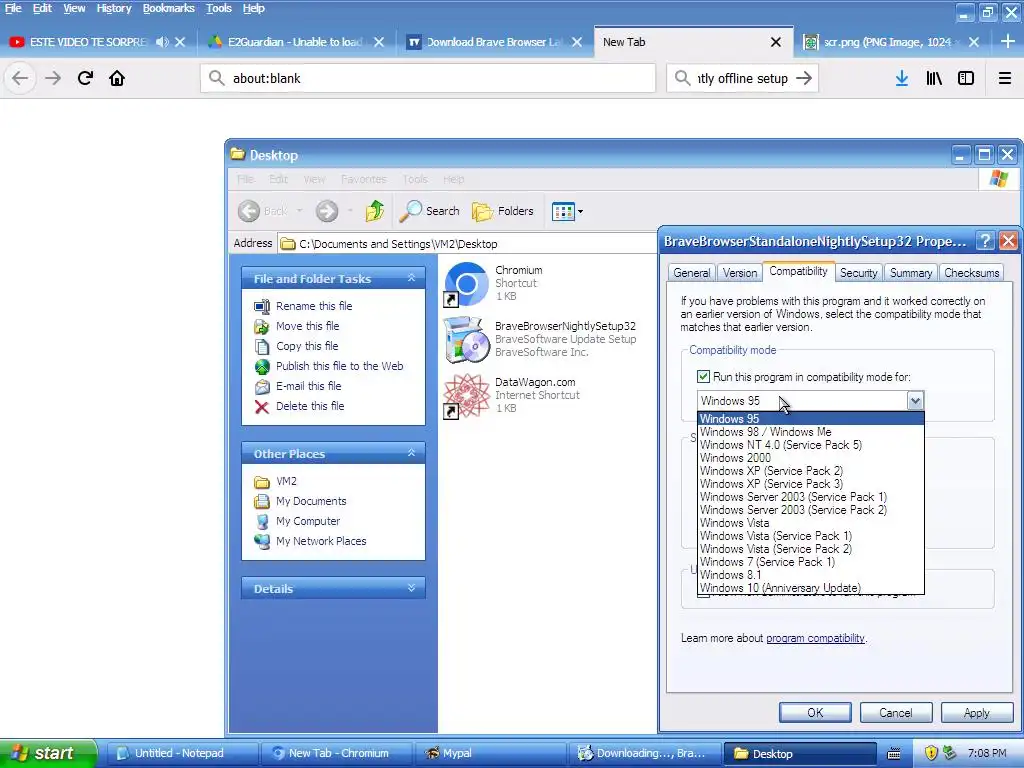Open My Documents in Other Places
The width and height of the screenshot is (1024, 768).
coord(311,501)
